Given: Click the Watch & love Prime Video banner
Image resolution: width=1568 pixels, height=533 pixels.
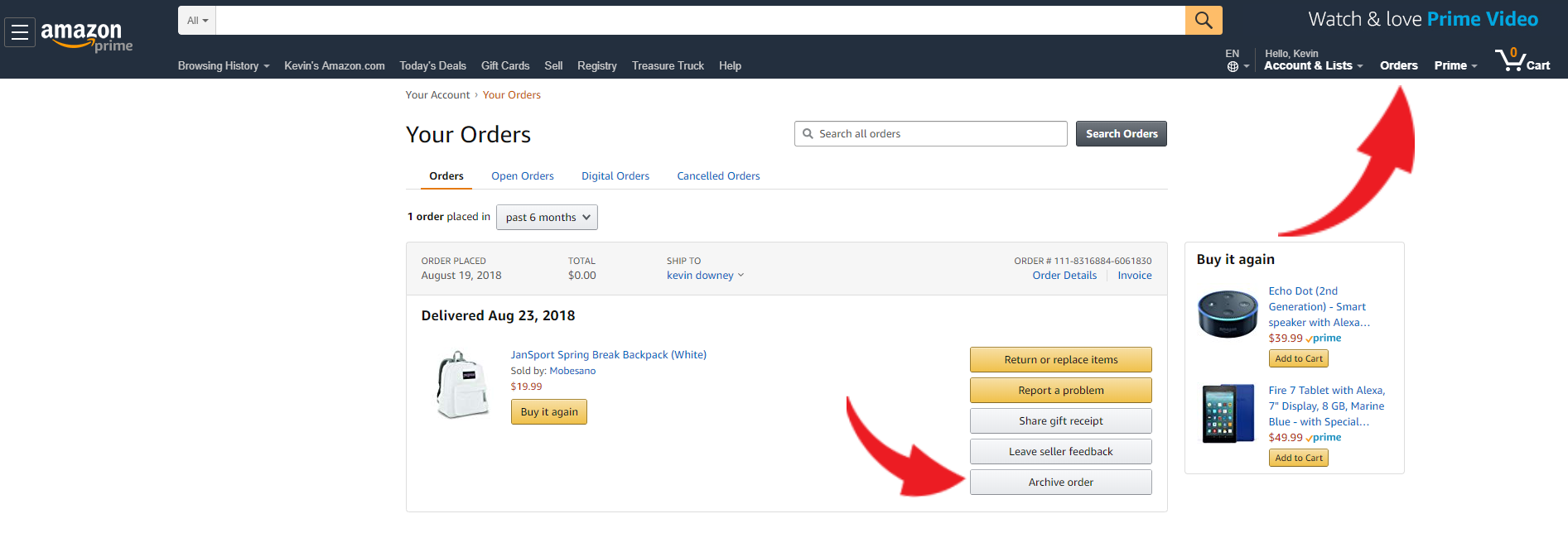Looking at the screenshot, I should pos(1423,19).
